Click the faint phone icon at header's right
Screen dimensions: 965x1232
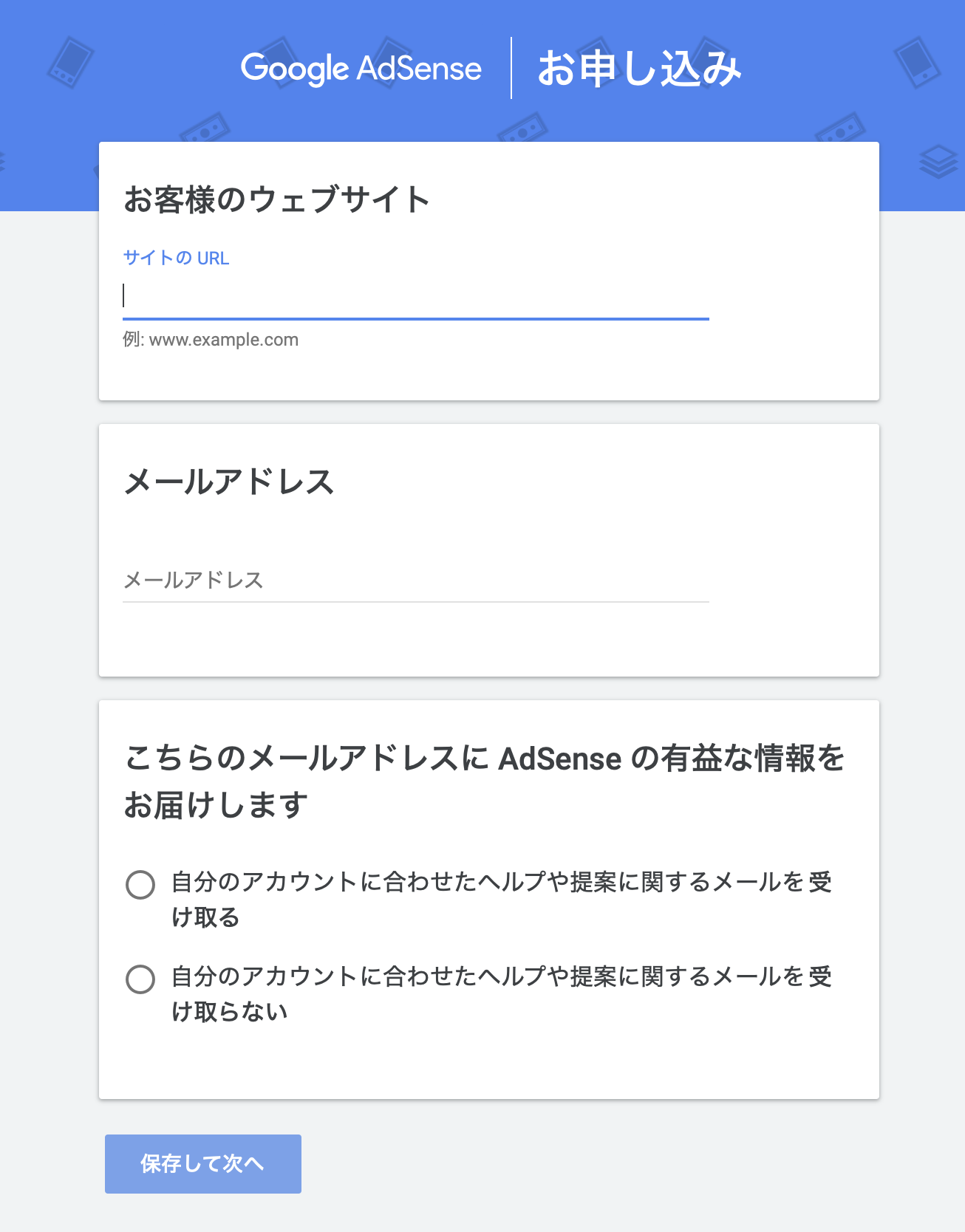pos(917,62)
